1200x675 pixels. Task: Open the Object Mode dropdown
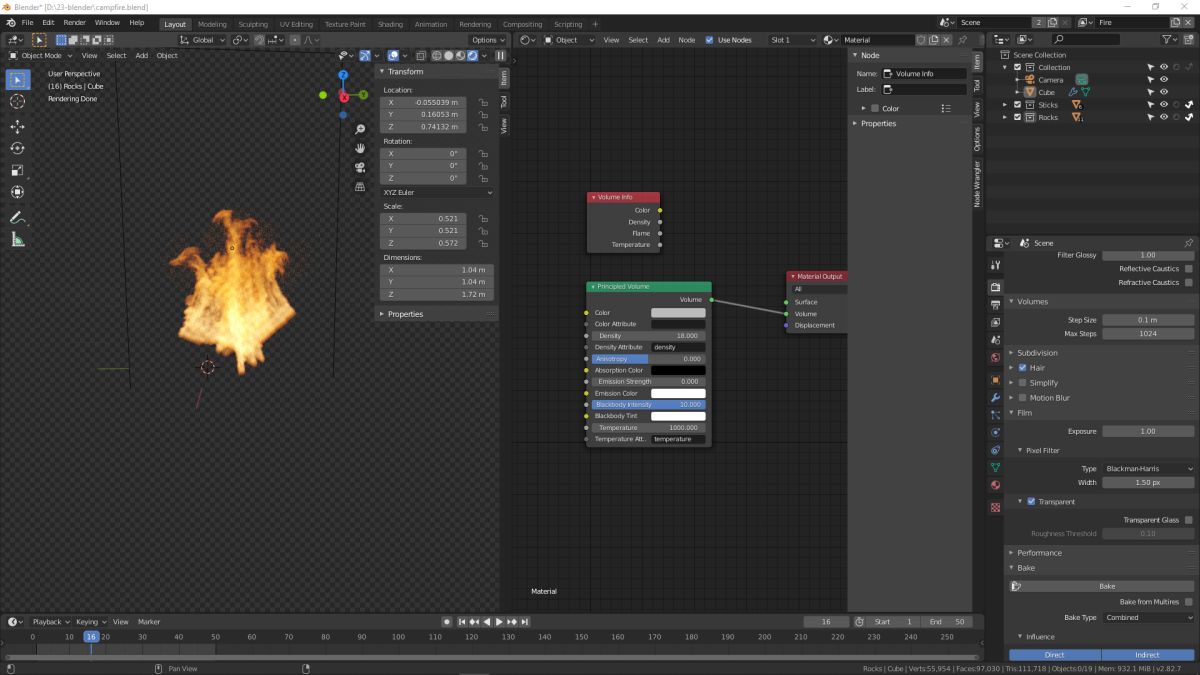42,55
